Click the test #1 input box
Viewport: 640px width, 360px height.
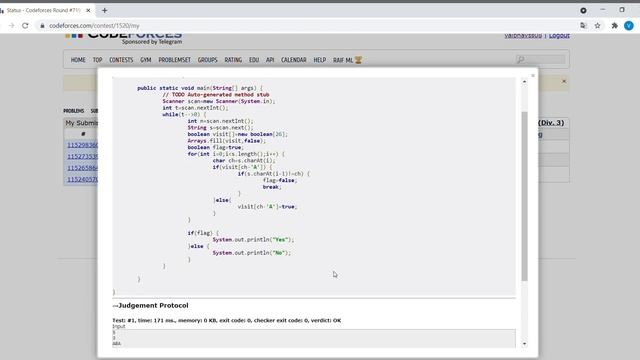click(x=314, y=338)
